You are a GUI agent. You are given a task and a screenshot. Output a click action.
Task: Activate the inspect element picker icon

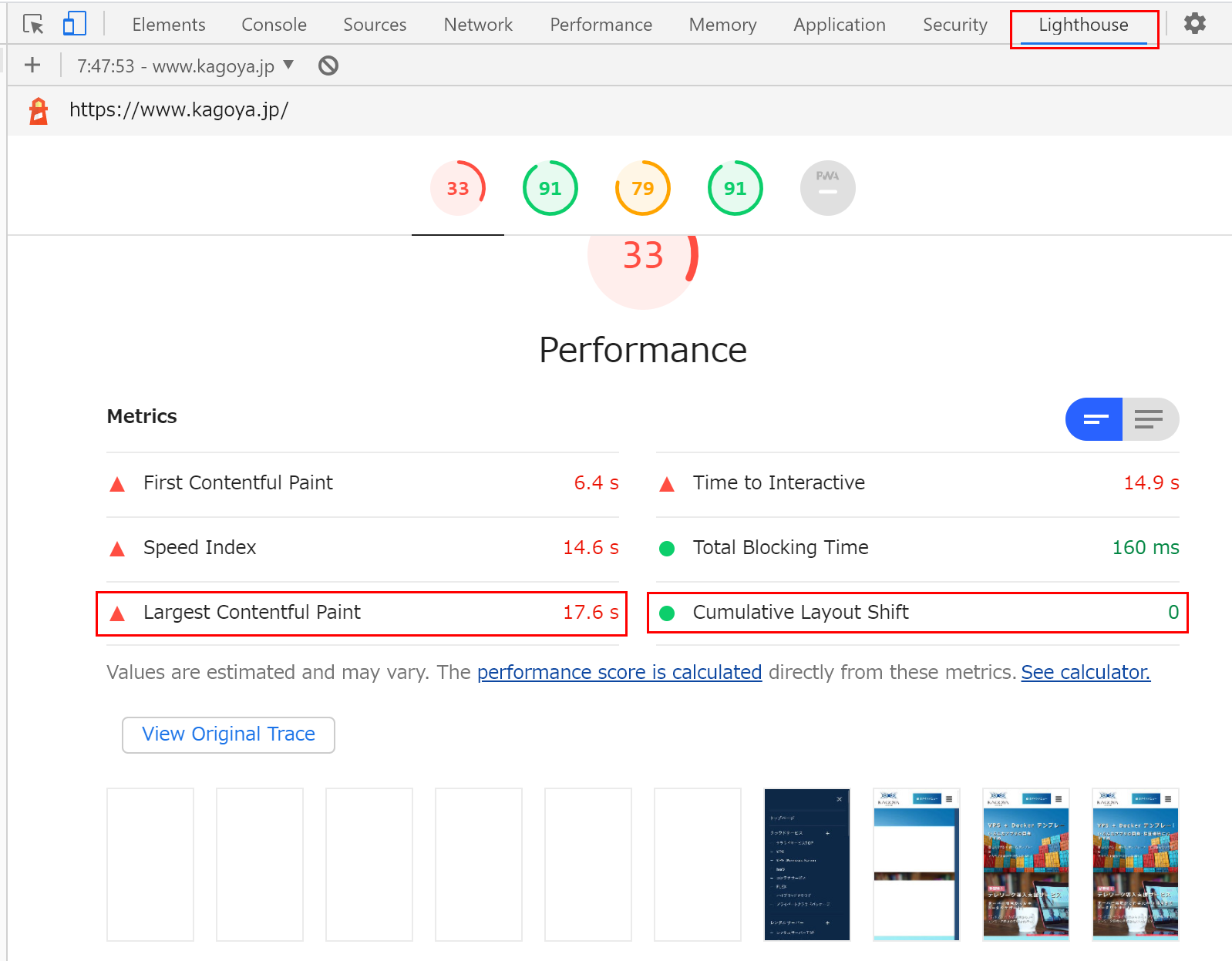[x=33, y=24]
